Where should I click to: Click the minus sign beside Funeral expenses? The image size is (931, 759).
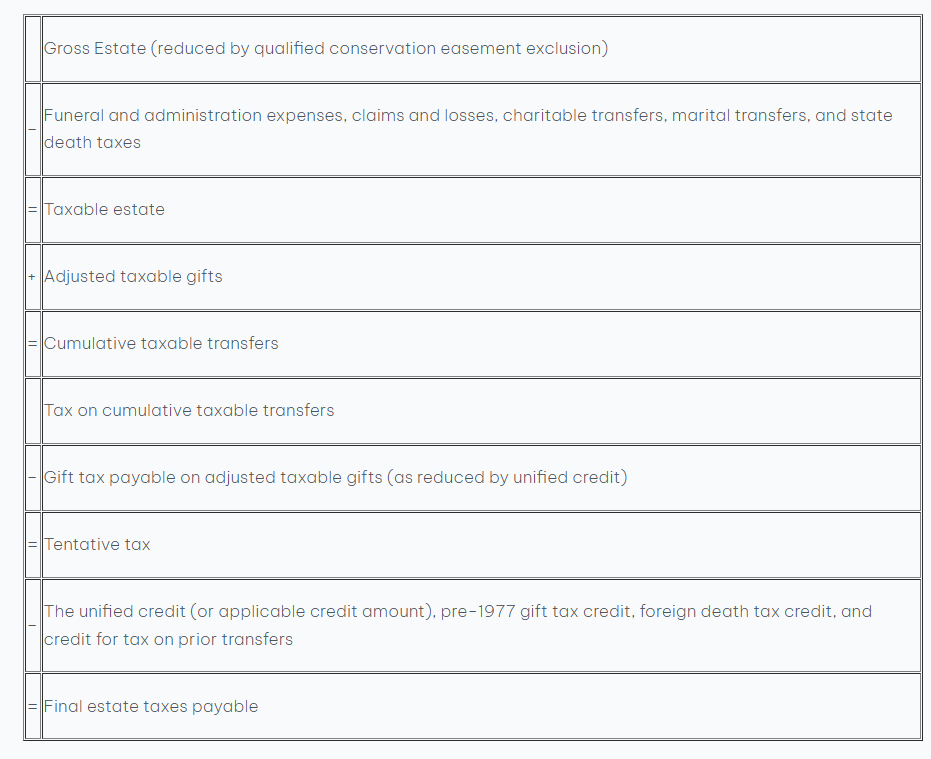click(32, 129)
